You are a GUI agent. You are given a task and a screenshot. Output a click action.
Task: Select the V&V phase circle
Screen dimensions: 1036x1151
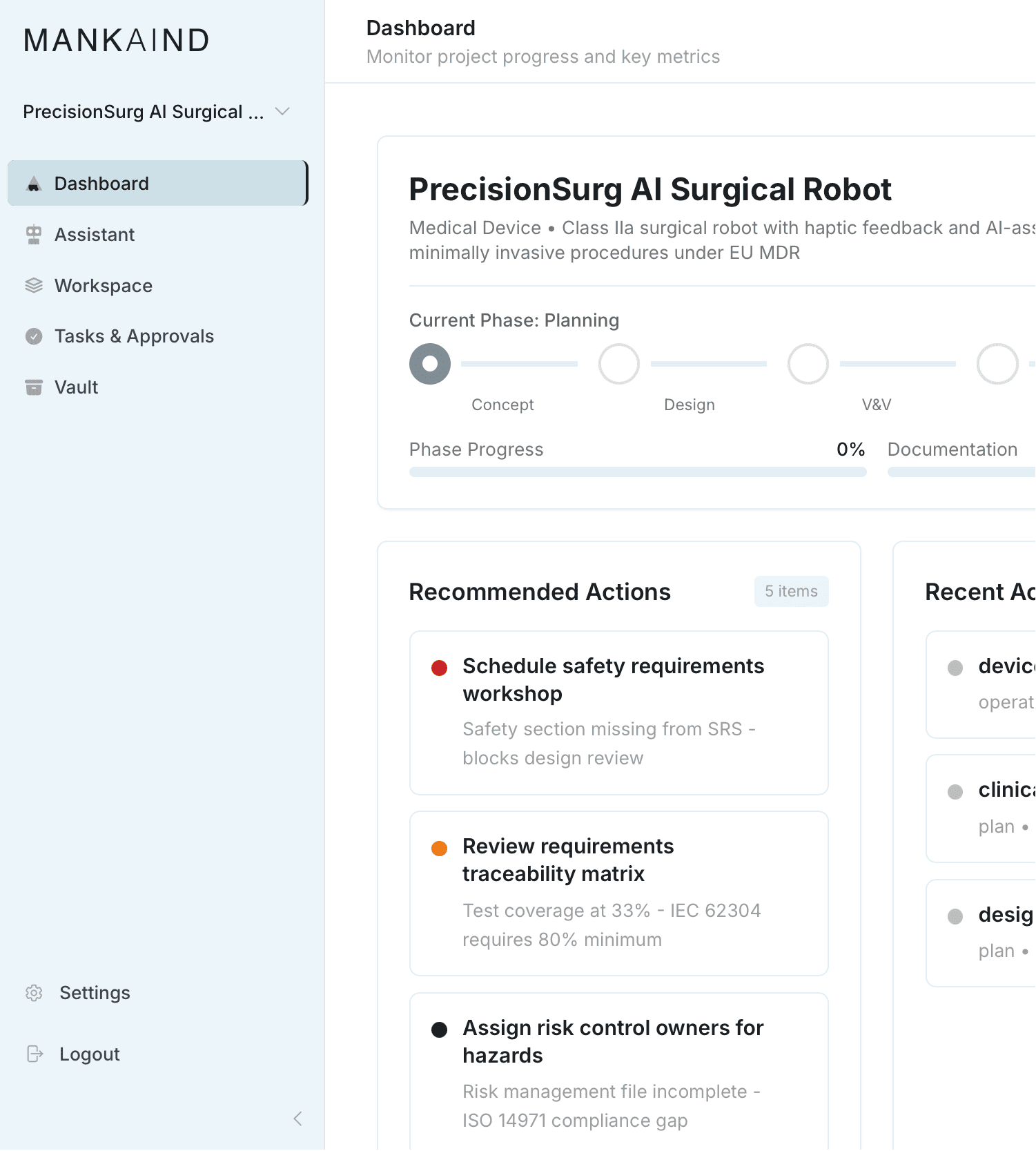pos(808,364)
